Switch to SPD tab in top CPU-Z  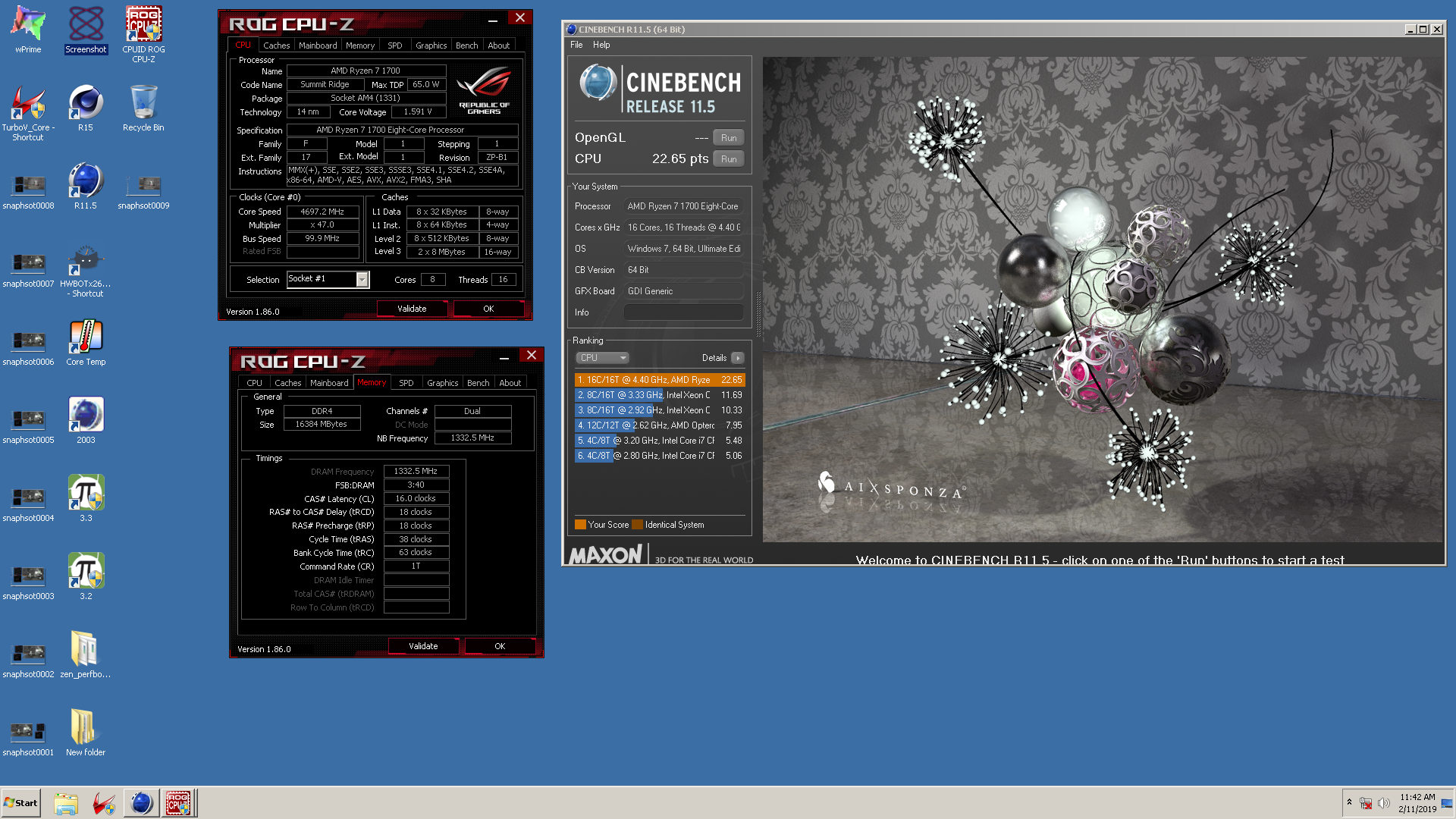tap(395, 45)
